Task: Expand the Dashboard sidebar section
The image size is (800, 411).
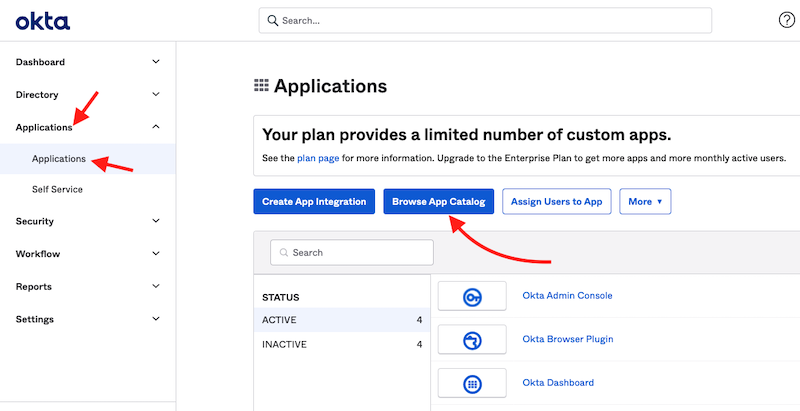Action: (156, 62)
